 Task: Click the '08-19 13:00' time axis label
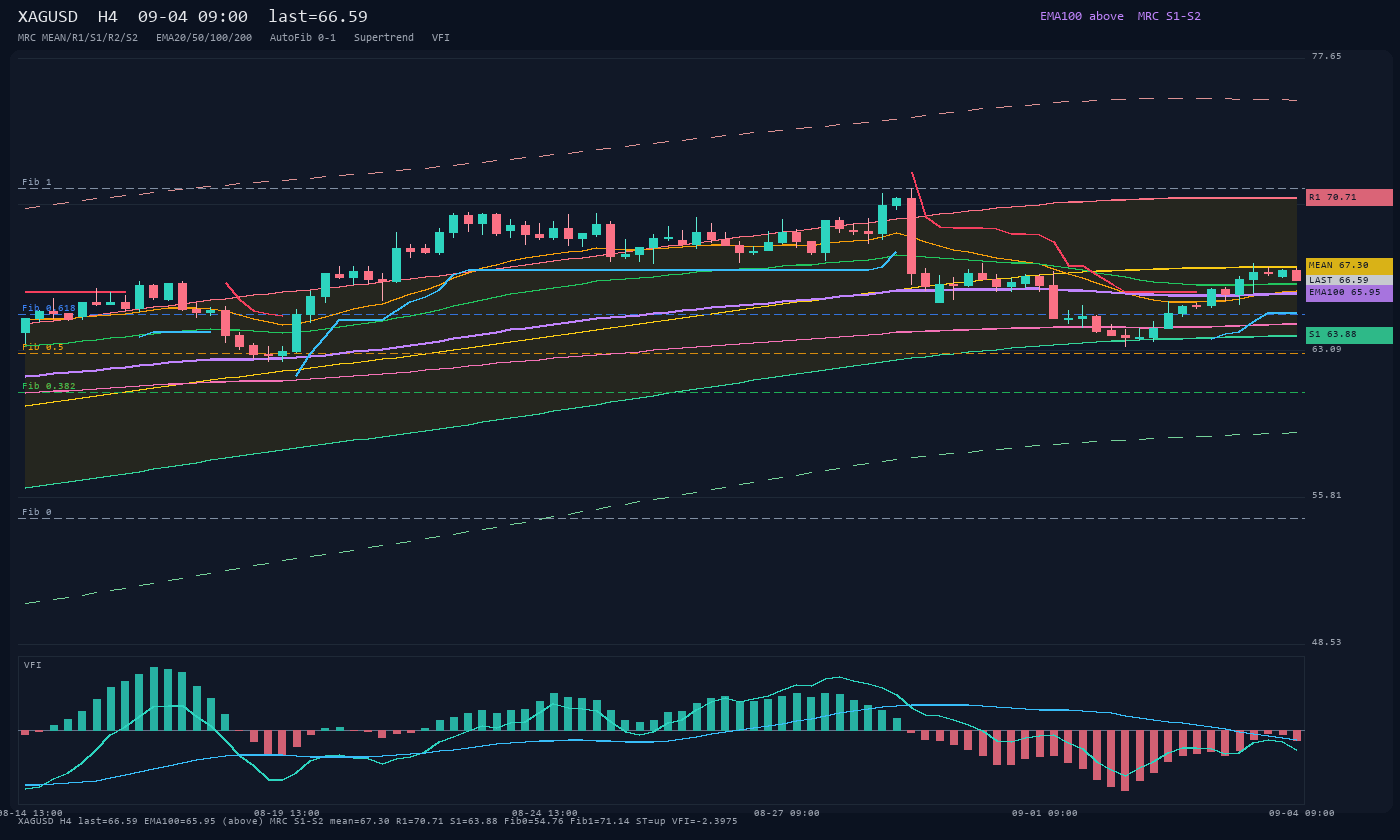(x=287, y=813)
